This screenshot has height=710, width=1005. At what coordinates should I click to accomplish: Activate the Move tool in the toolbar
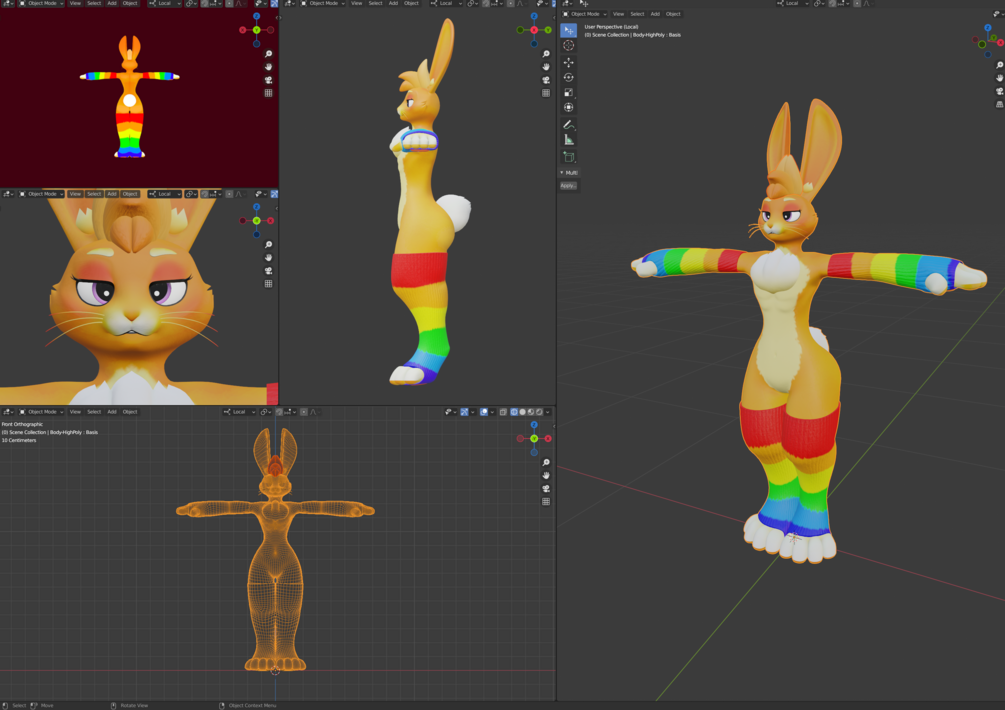(569, 62)
